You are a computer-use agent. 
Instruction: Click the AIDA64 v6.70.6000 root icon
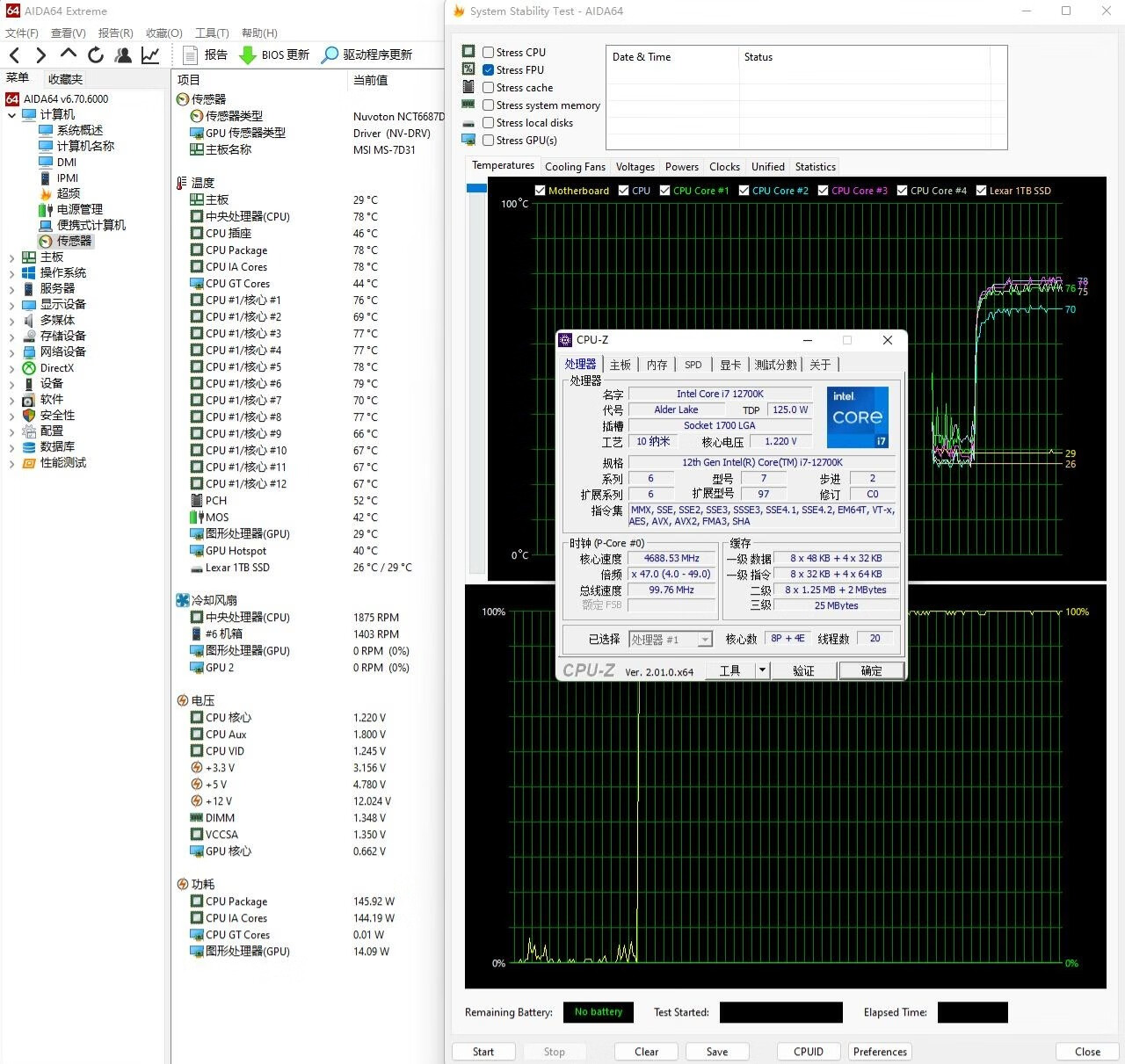(x=12, y=99)
